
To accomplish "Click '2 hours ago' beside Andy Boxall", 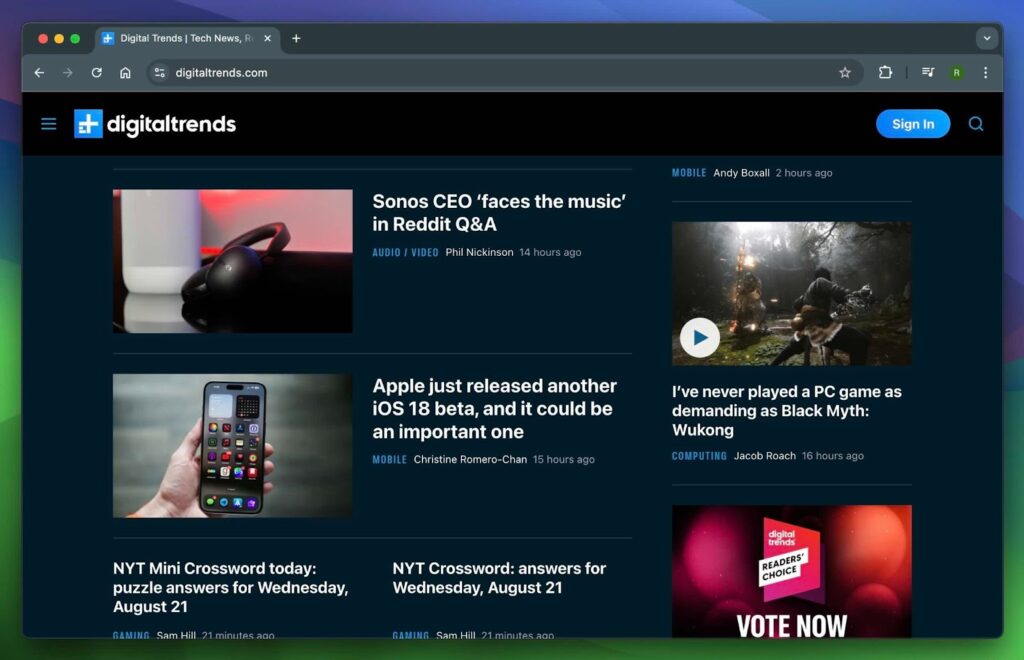I will (x=804, y=173).
